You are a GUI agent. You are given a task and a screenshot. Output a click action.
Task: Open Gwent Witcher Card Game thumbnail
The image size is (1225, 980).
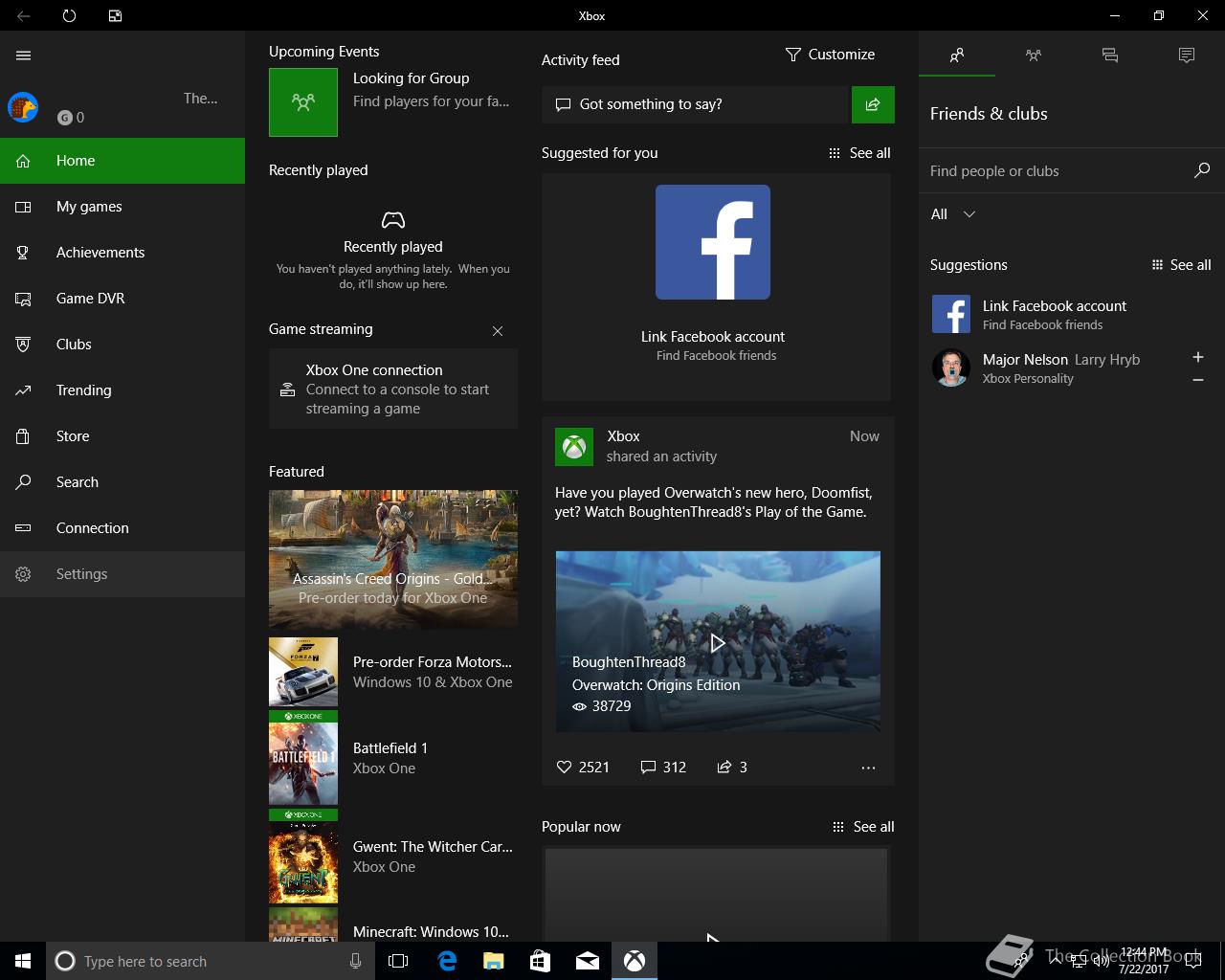[x=303, y=857]
